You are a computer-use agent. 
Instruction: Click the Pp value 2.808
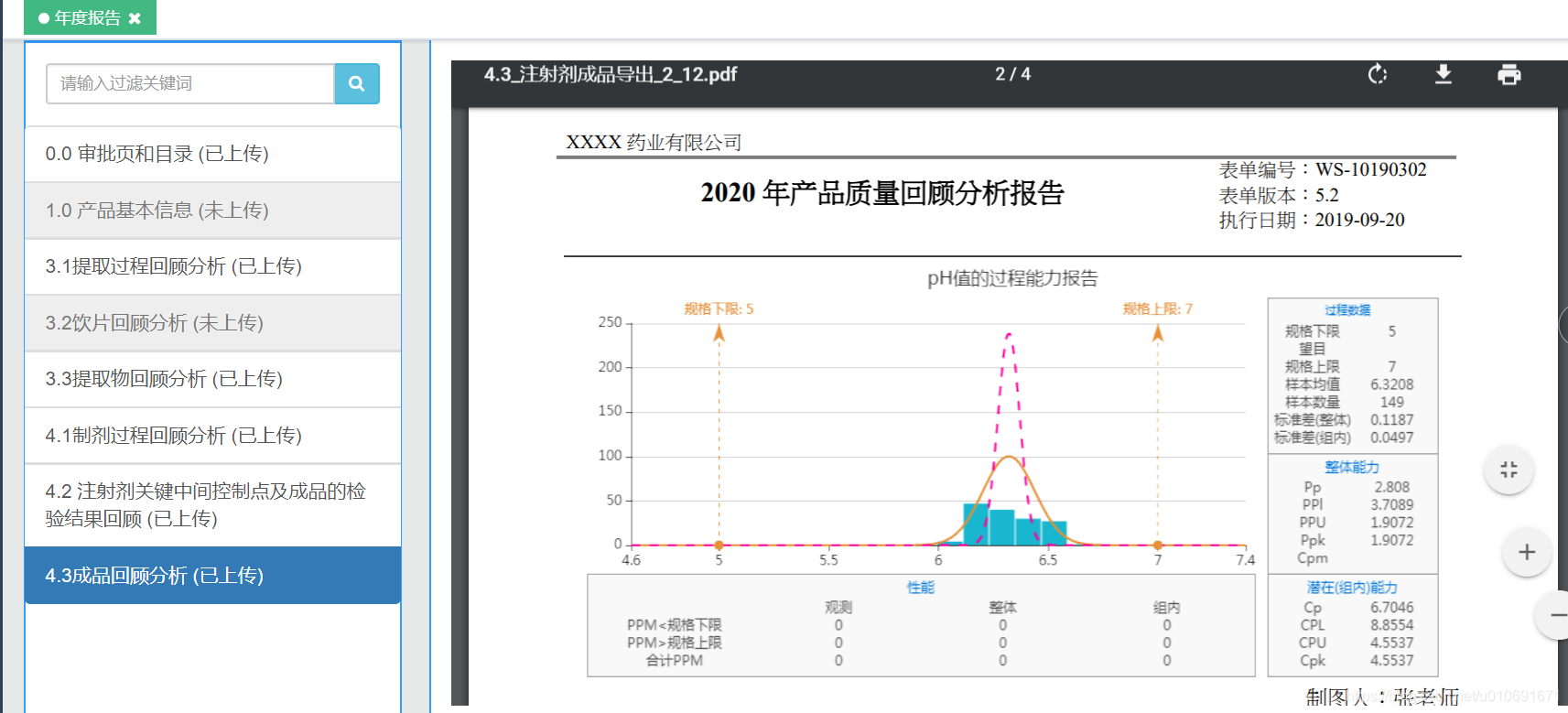coord(1391,487)
